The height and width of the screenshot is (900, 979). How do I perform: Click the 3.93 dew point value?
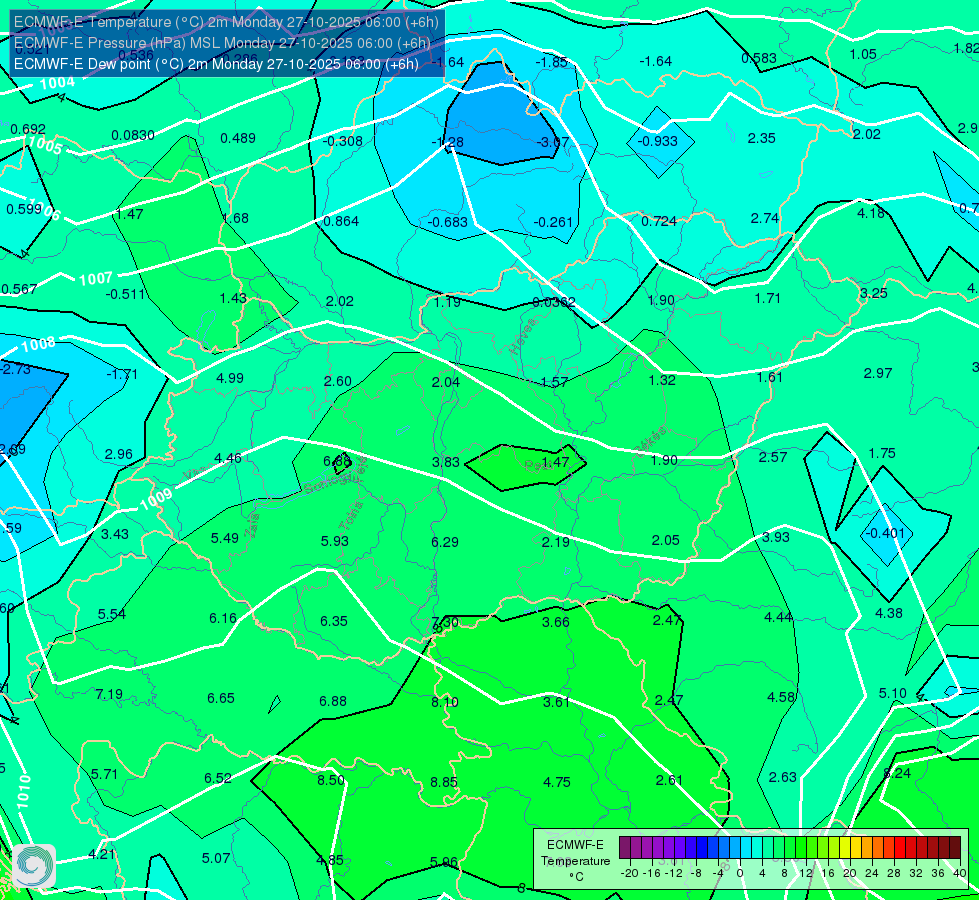click(x=776, y=537)
